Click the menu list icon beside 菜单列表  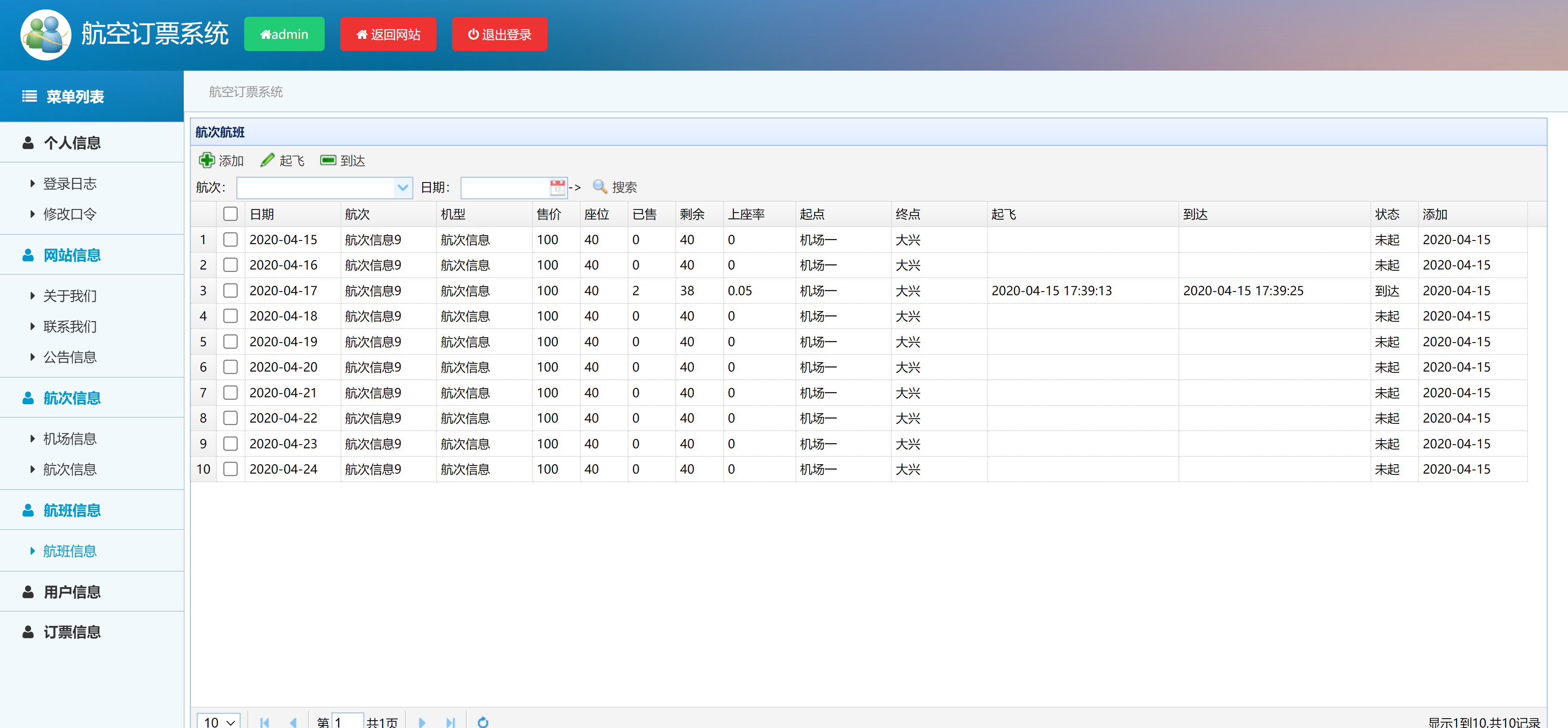click(x=29, y=96)
